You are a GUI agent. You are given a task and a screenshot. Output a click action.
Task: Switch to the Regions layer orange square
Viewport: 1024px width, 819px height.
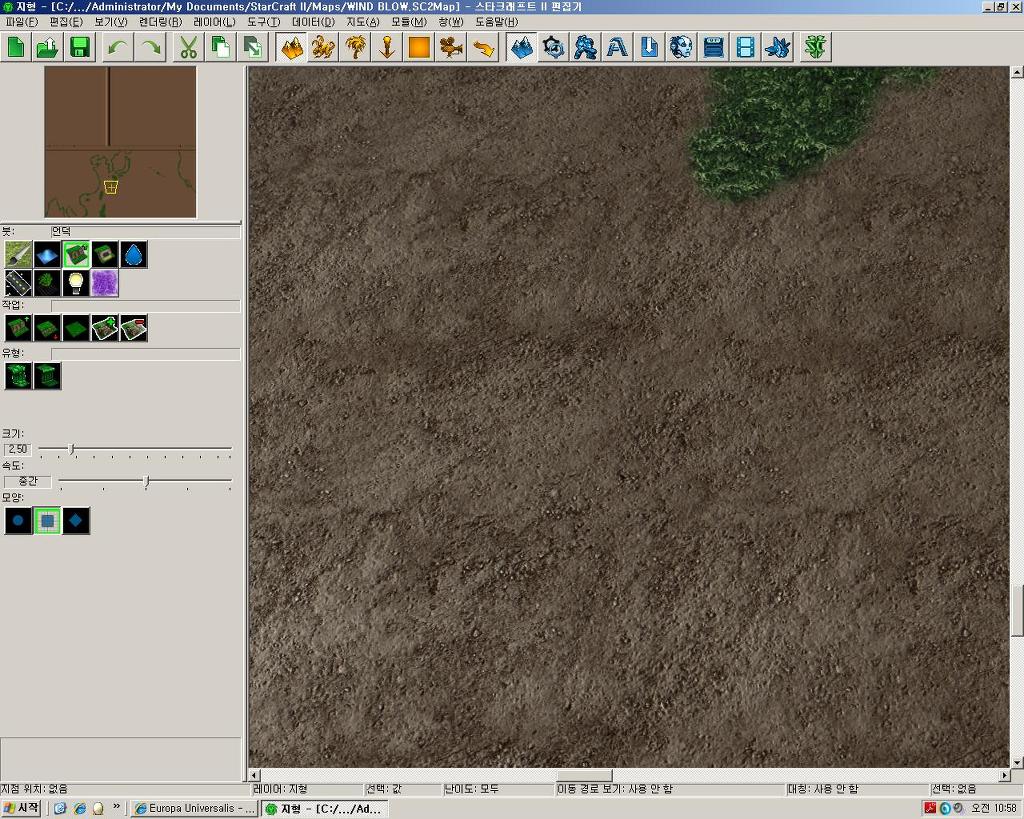point(419,48)
